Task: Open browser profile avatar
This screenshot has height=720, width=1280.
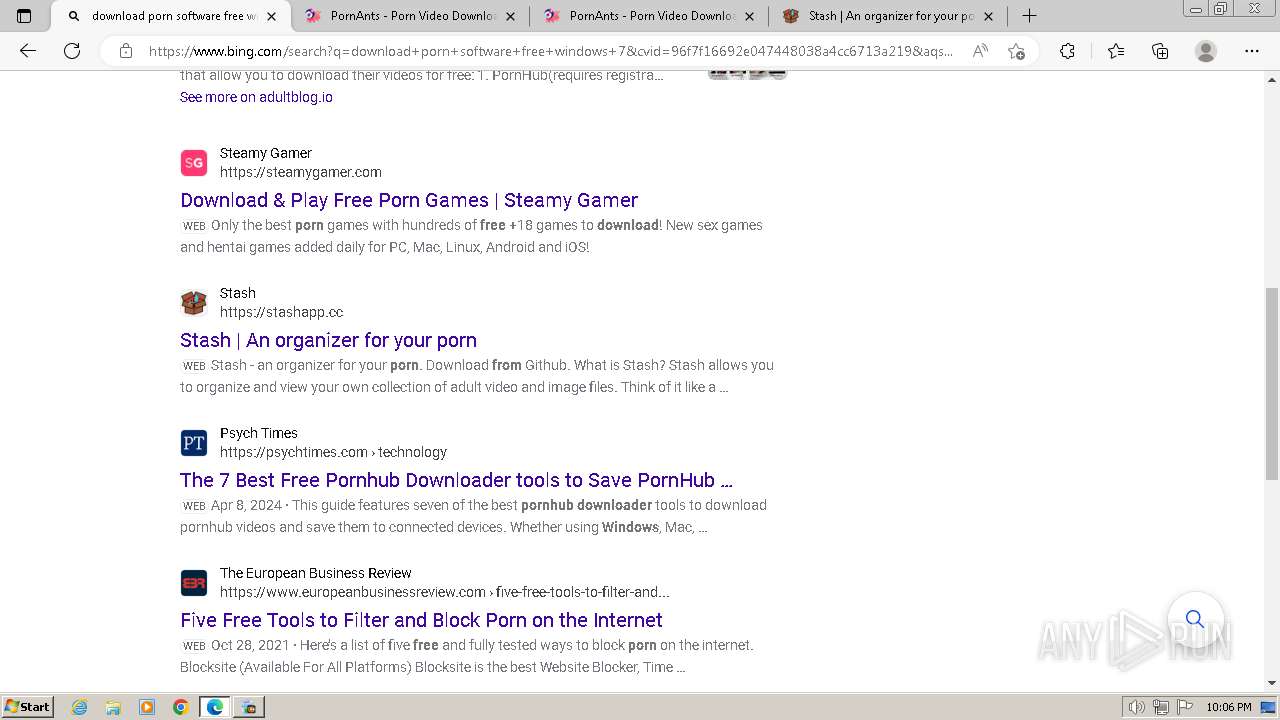Action: tap(1206, 51)
